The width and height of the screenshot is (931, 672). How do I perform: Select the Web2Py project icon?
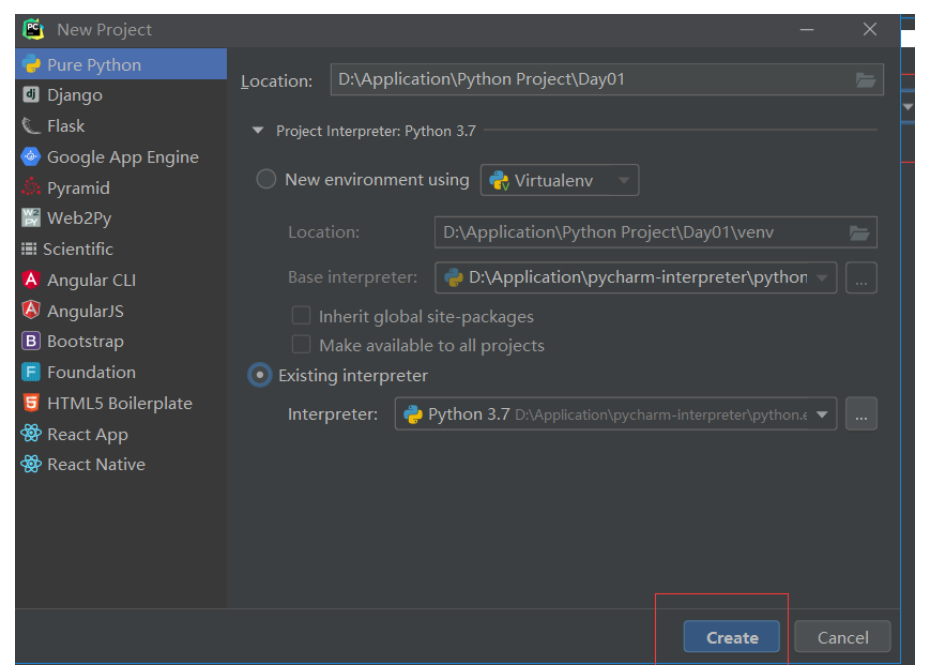pos(31,218)
